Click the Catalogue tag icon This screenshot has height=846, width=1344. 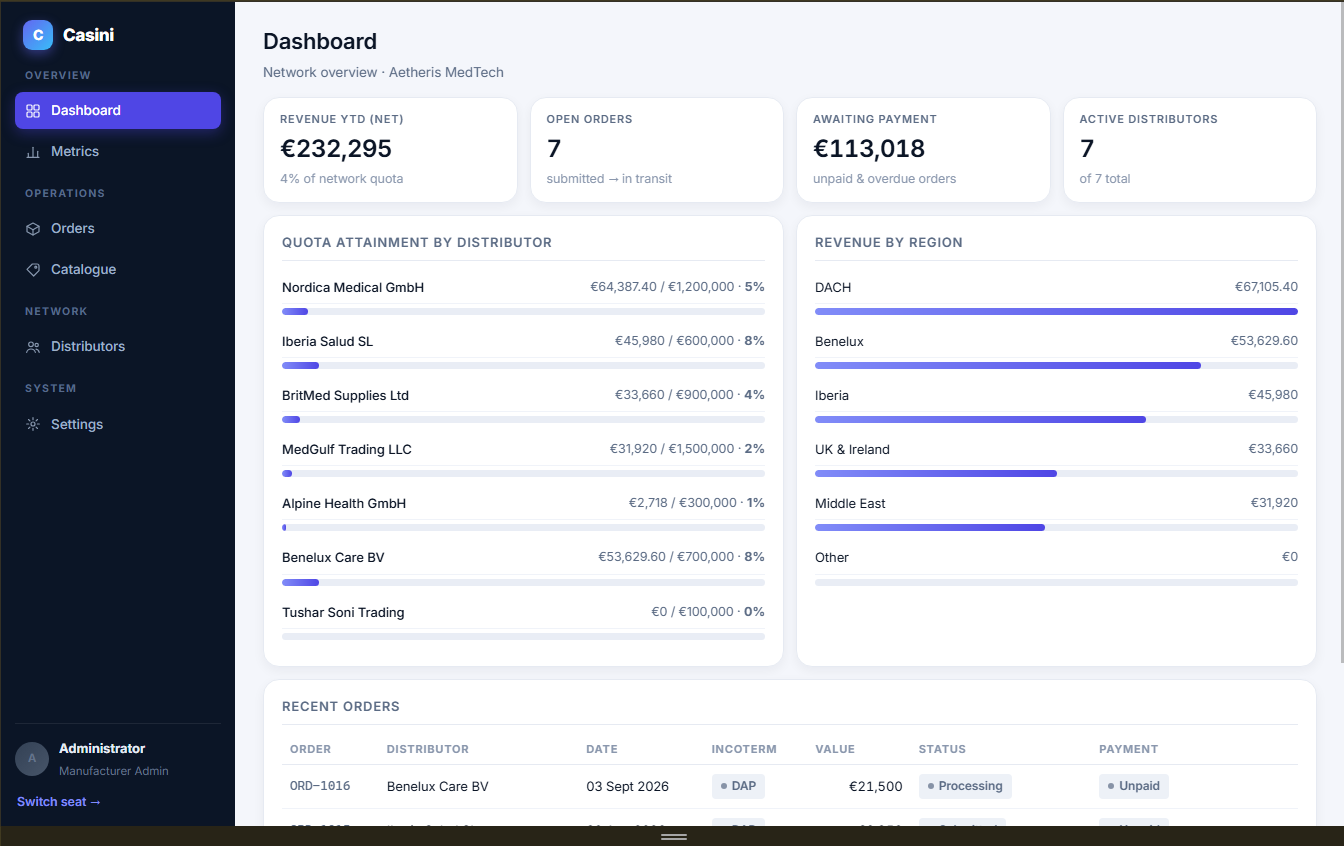pos(33,270)
